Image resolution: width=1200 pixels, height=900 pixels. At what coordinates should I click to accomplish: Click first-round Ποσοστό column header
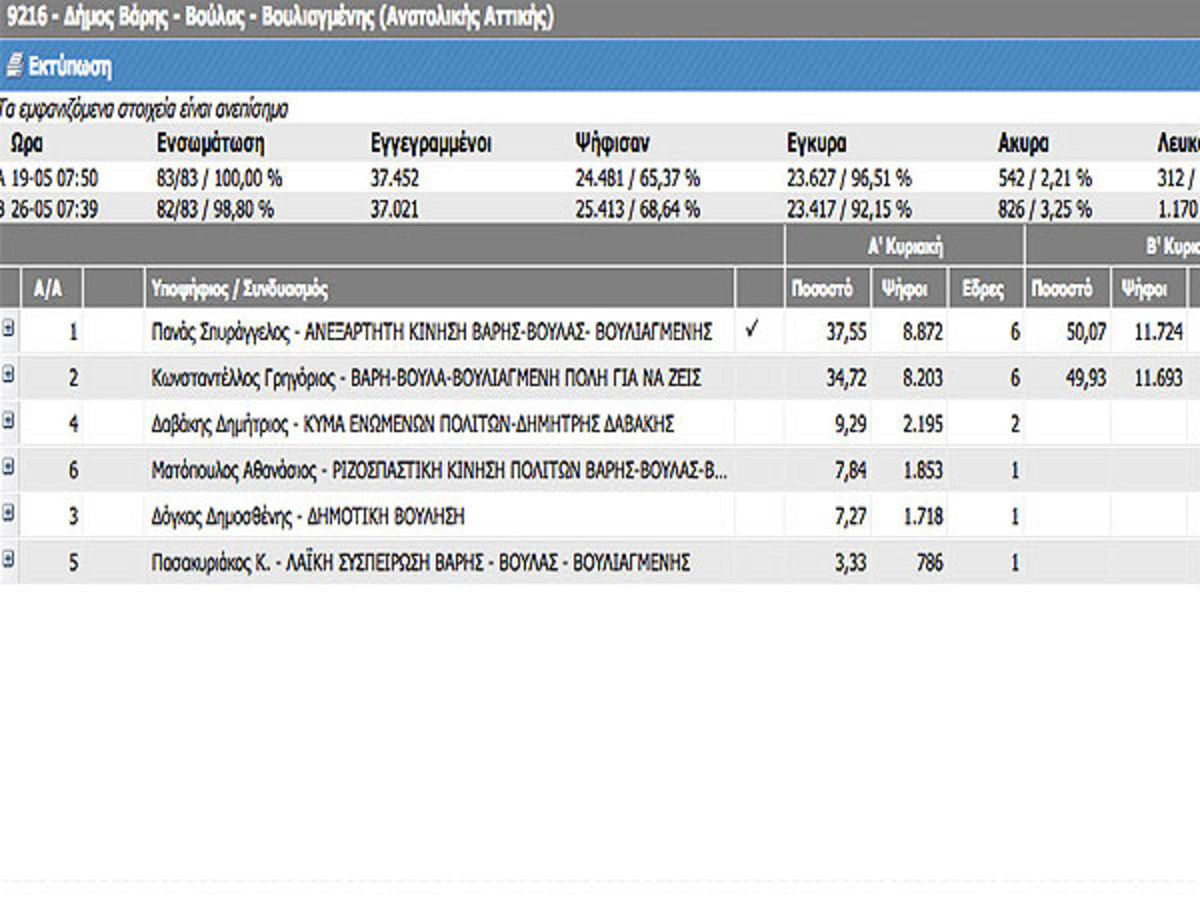[x=826, y=289]
